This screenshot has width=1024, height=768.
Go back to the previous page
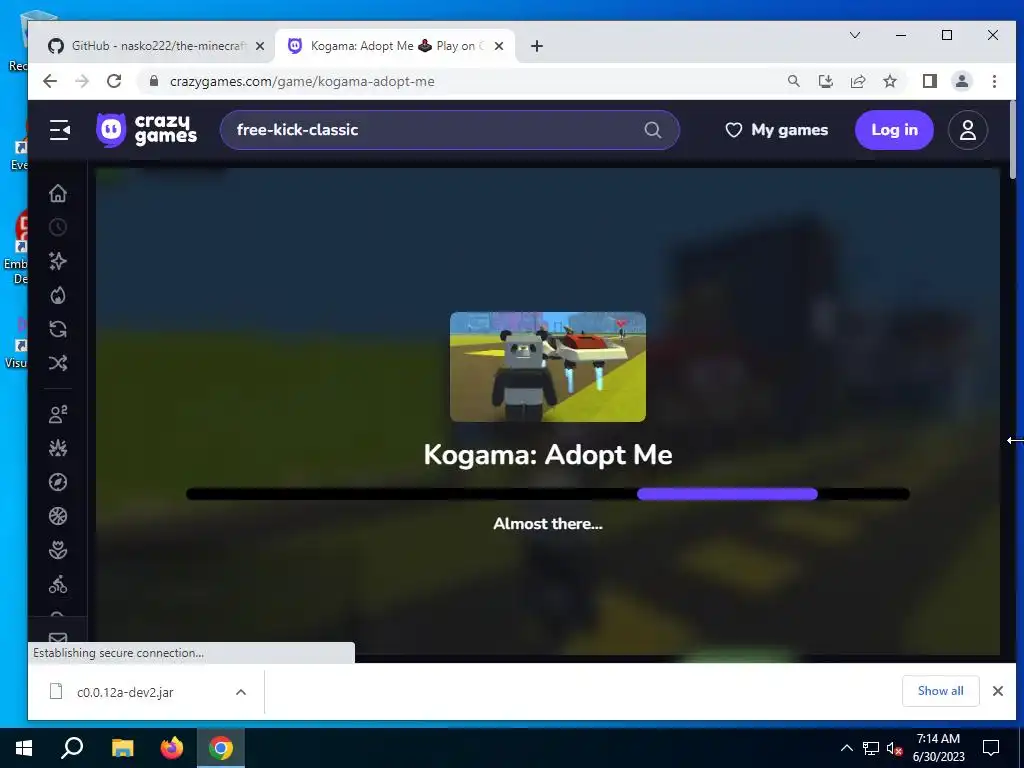coord(50,81)
